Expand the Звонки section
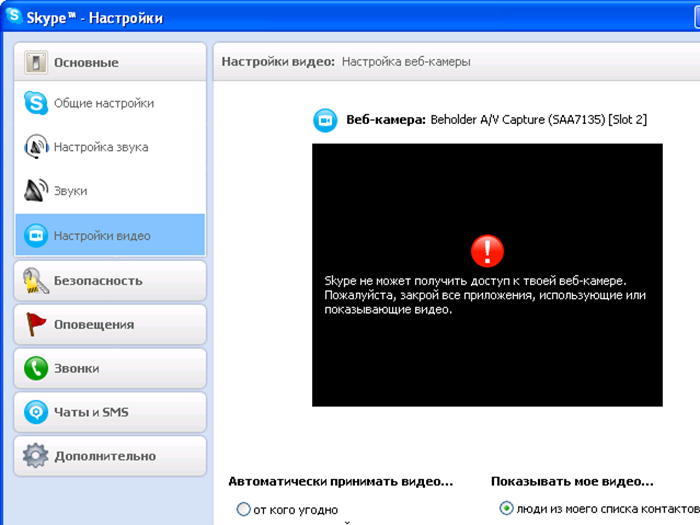The image size is (700, 525). [x=110, y=368]
